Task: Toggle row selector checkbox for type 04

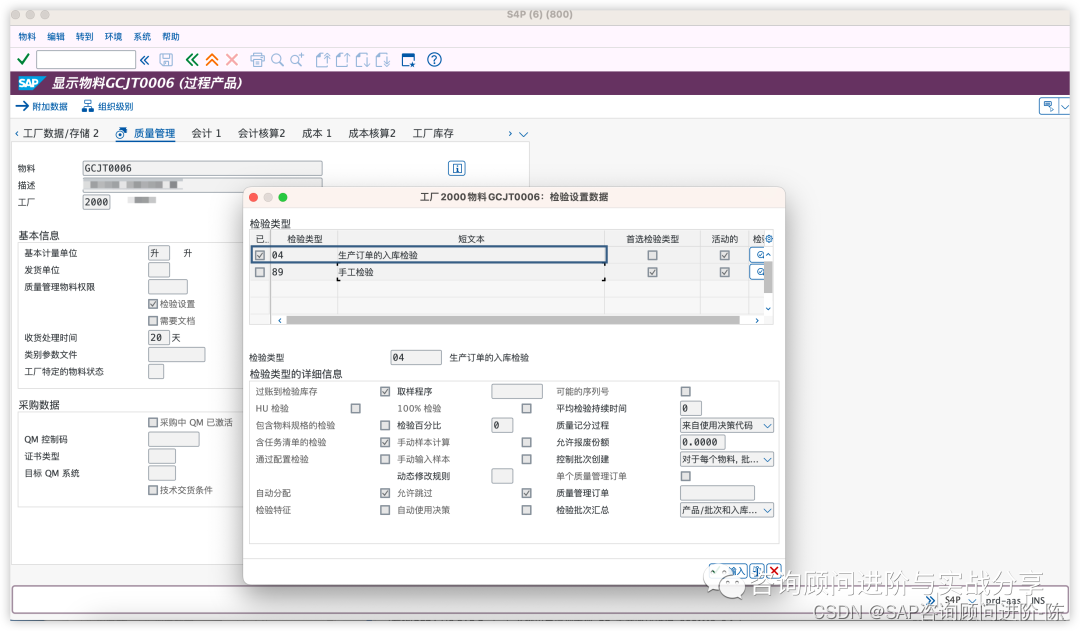Action: [x=260, y=255]
